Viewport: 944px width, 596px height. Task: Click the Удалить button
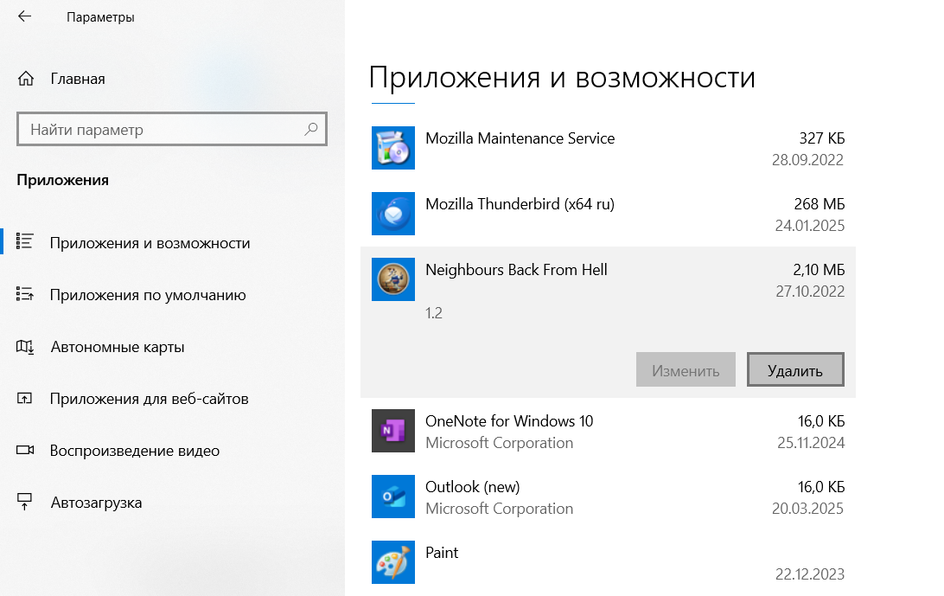[795, 370]
